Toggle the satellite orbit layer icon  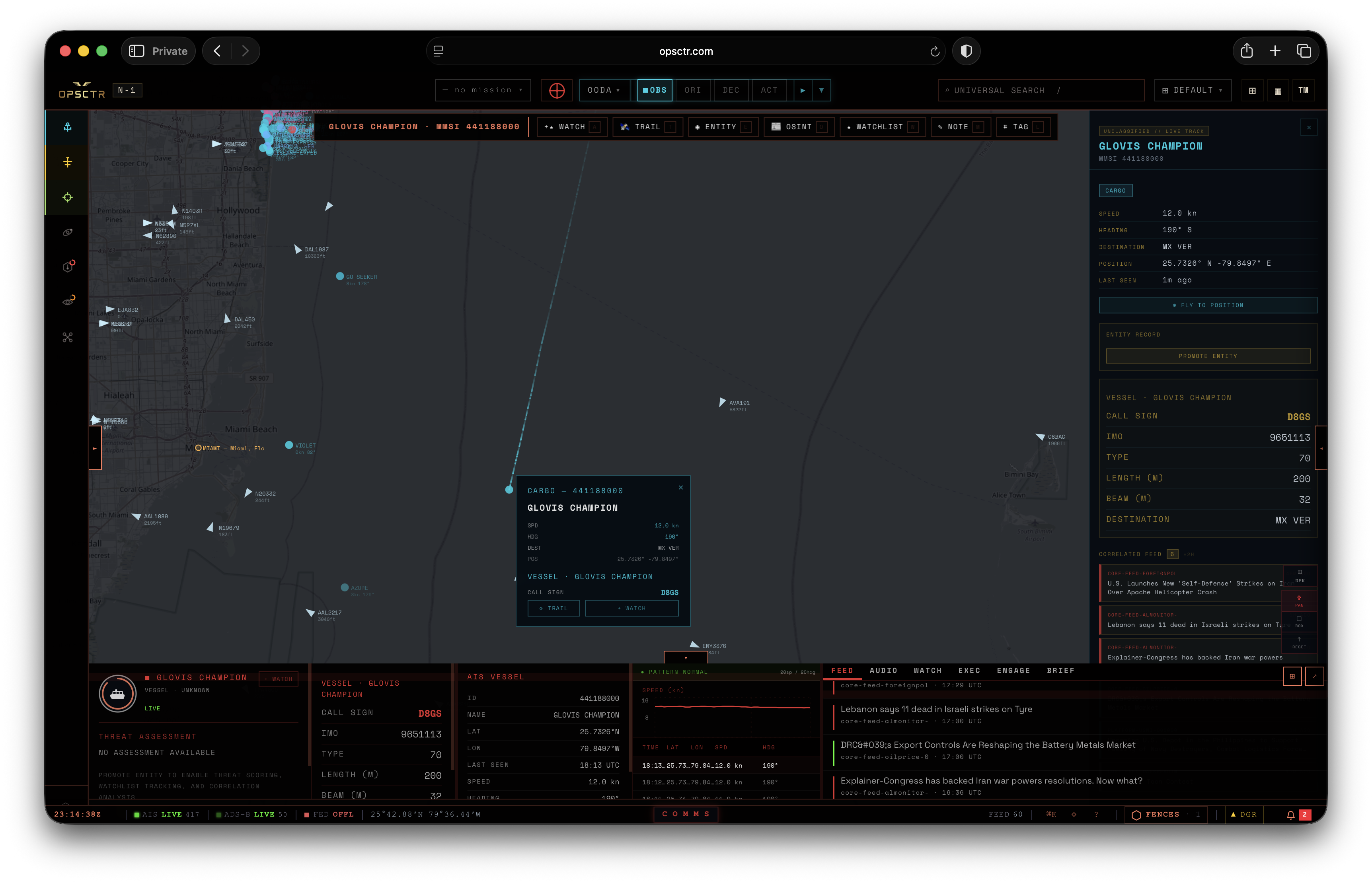click(x=68, y=232)
